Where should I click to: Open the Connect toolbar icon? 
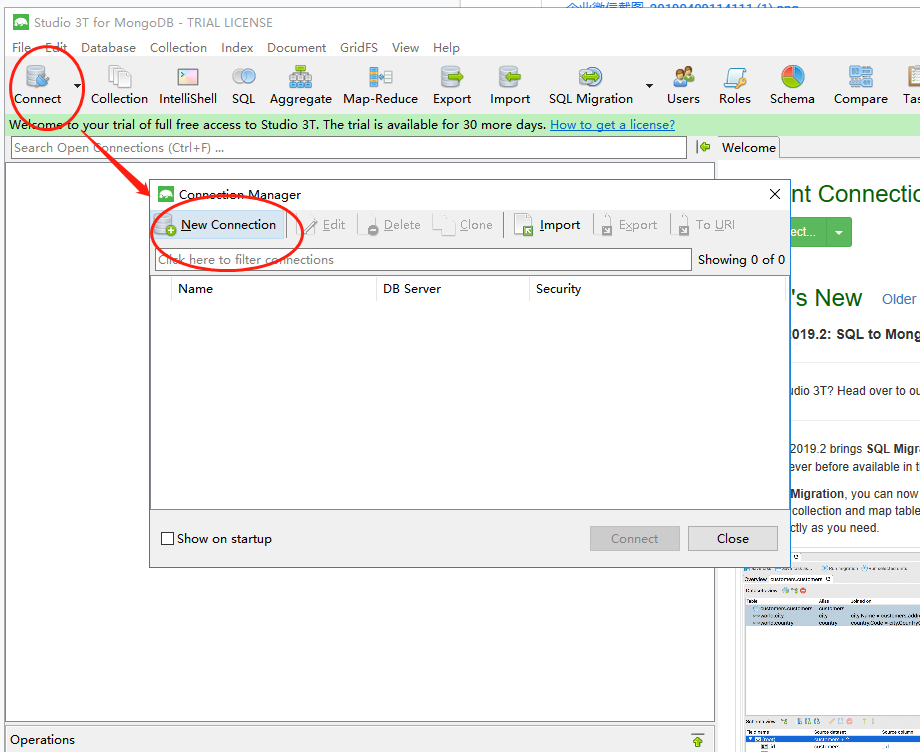click(x=38, y=85)
